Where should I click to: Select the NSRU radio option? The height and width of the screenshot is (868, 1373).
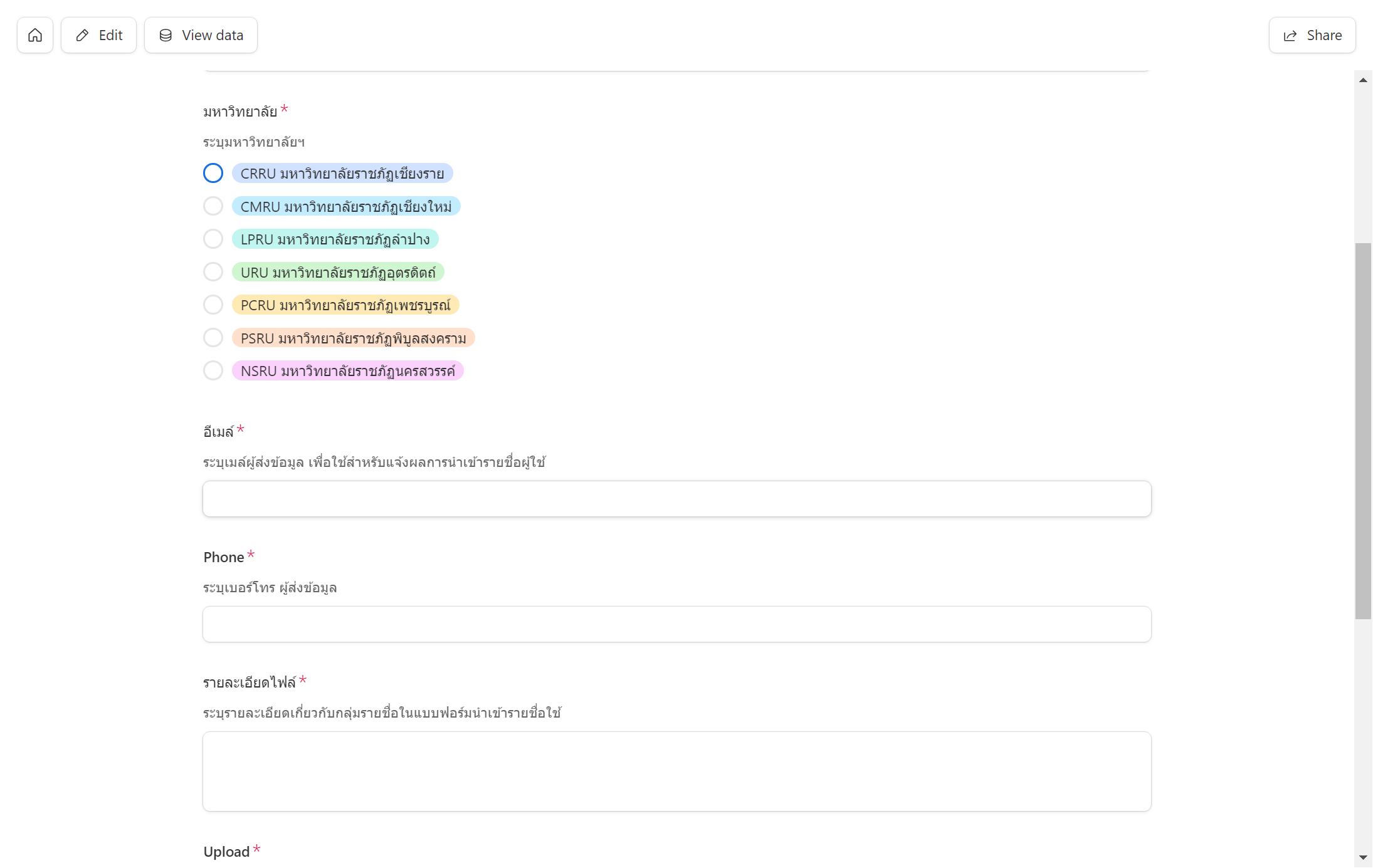[x=213, y=370]
